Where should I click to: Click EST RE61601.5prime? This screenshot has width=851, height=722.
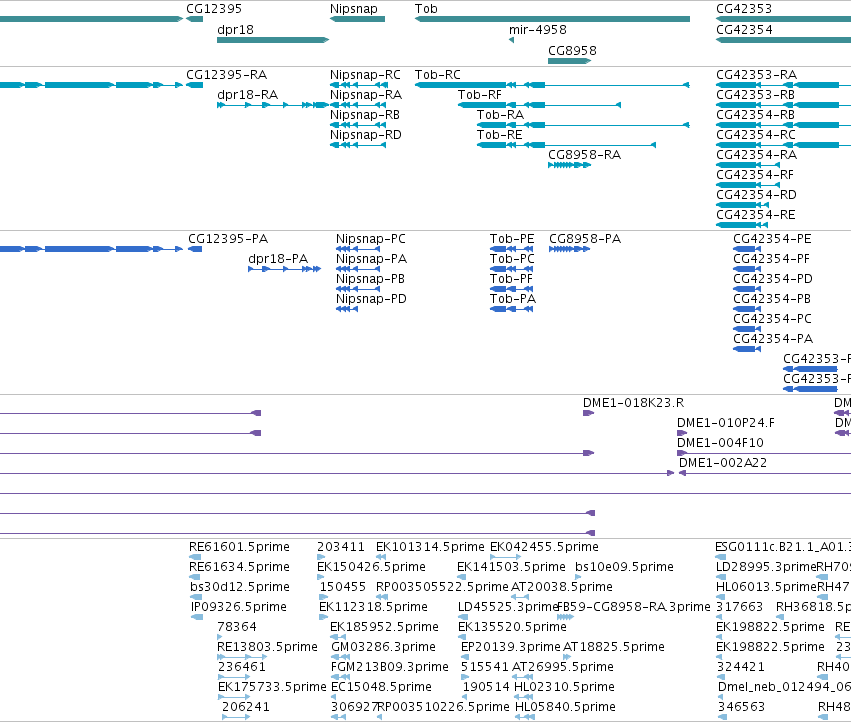click(x=195, y=557)
